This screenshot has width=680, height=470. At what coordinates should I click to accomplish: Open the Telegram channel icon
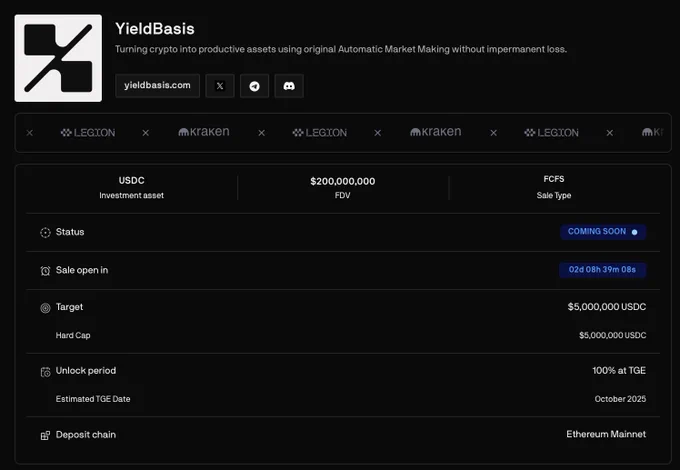pyautogui.click(x=255, y=86)
